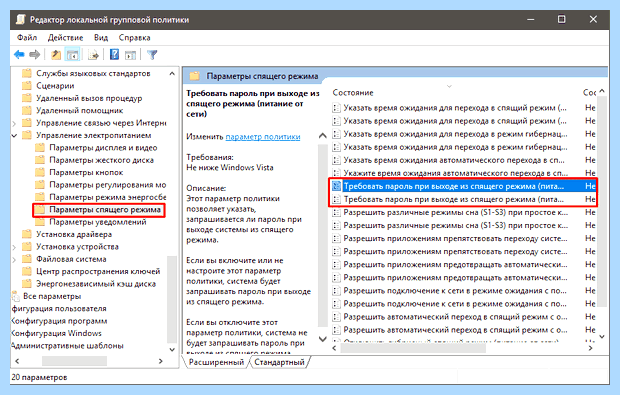Click the Export list toolbar icon
The height and width of the screenshot is (395, 620).
coord(93,55)
